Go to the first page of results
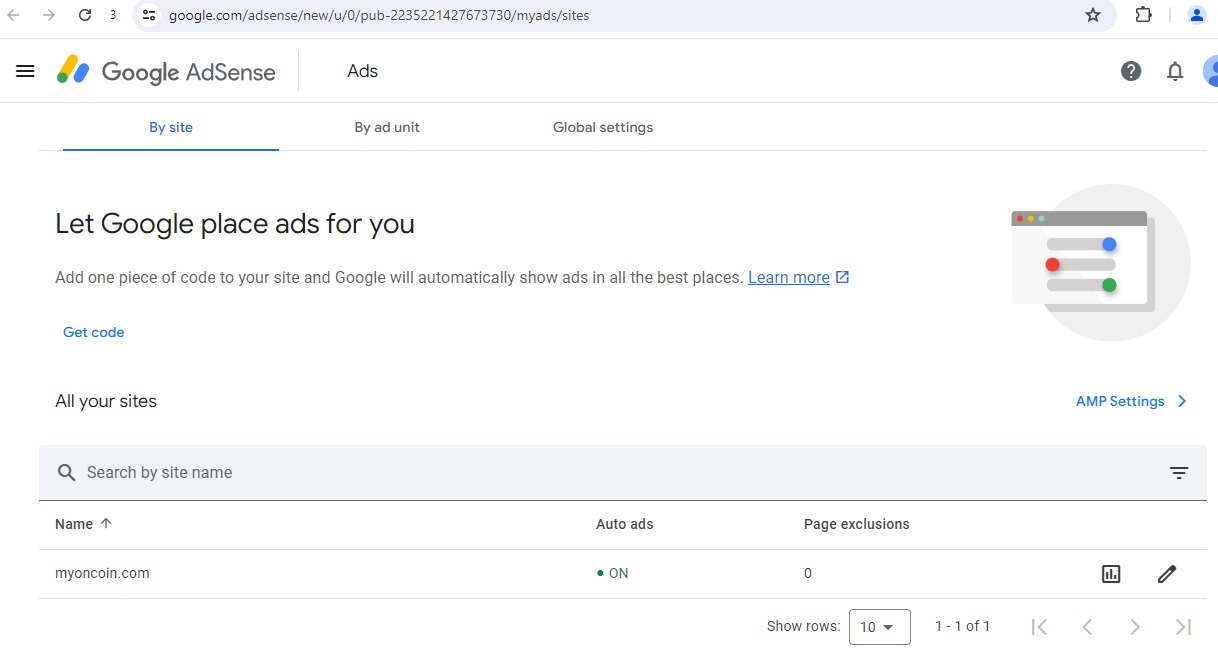1218x652 pixels. pyautogui.click(x=1039, y=627)
